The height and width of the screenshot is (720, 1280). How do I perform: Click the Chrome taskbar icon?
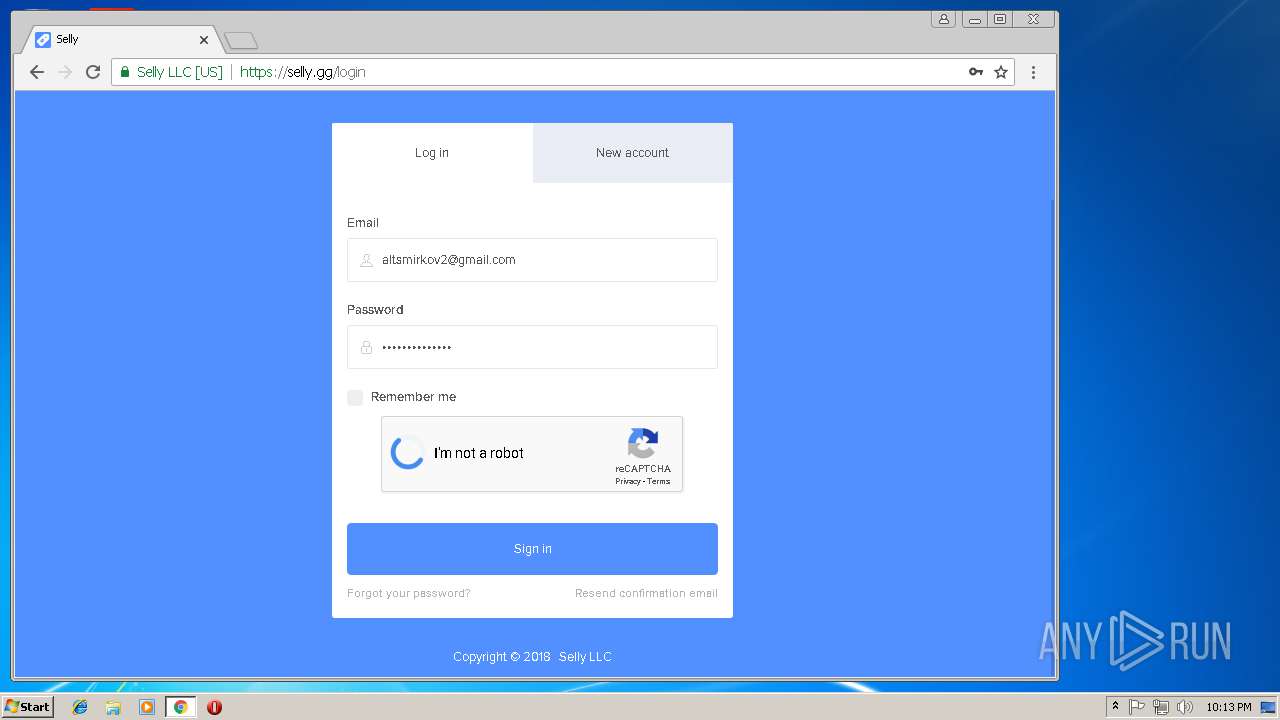point(180,707)
